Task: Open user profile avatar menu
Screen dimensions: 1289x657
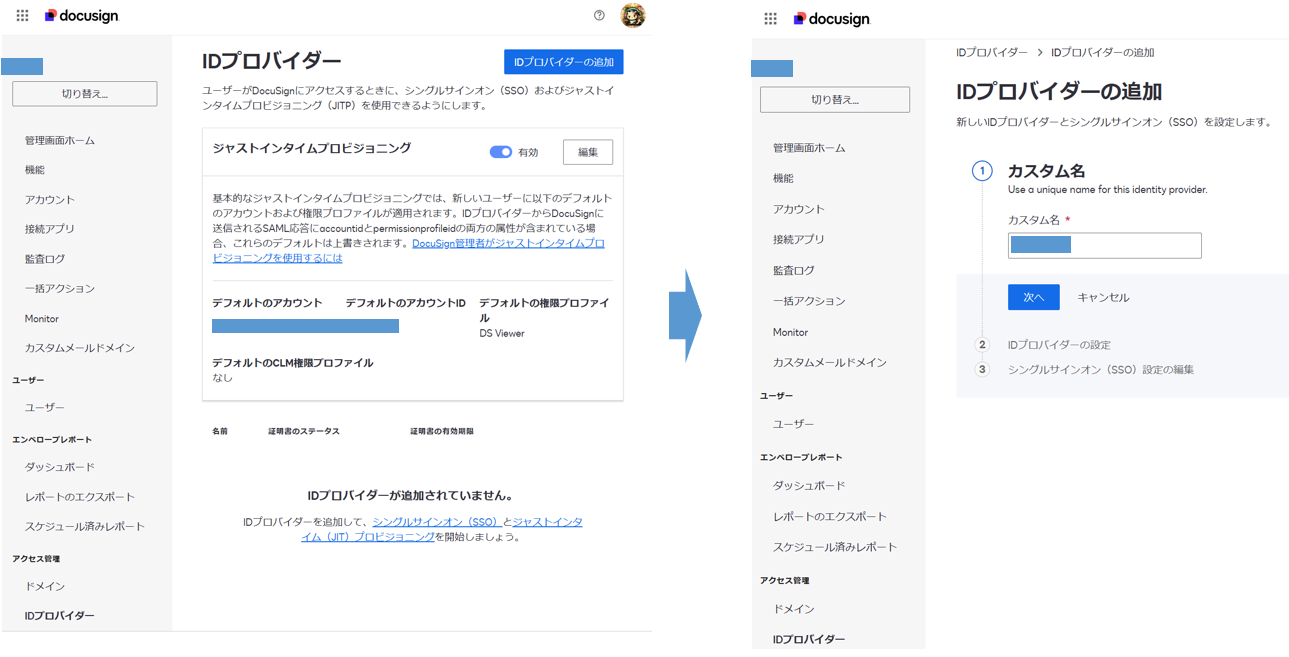Action: point(633,15)
